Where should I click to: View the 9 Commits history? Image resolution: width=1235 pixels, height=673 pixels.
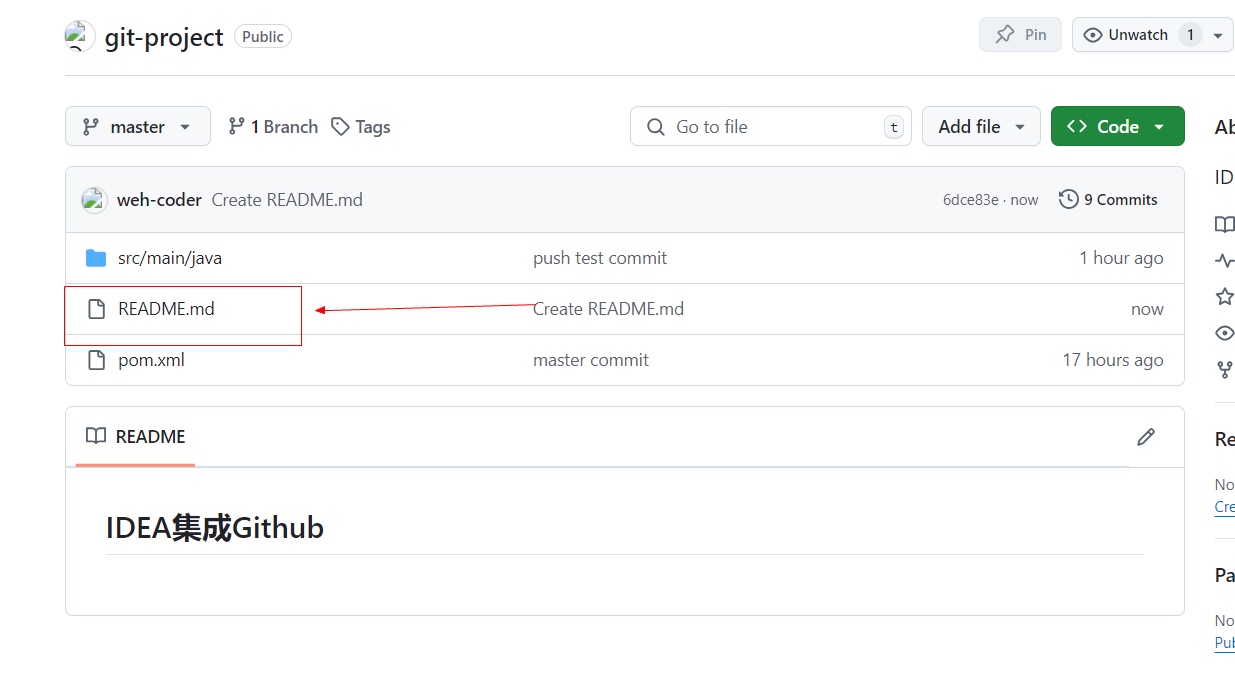click(x=1108, y=200)
